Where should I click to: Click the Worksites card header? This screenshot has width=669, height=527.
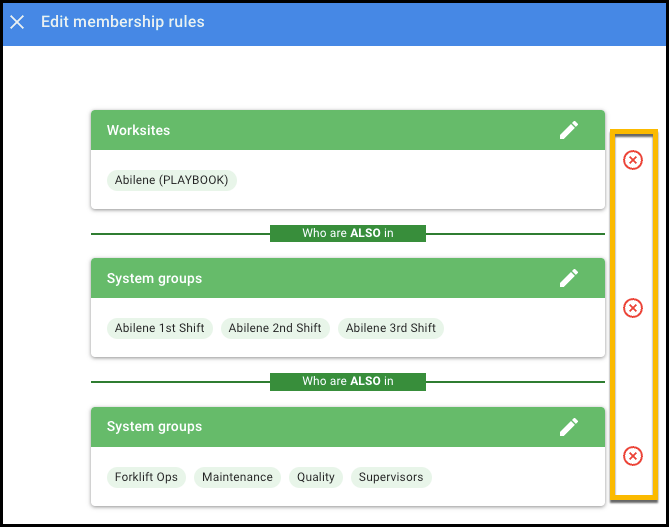pos(300,130)
